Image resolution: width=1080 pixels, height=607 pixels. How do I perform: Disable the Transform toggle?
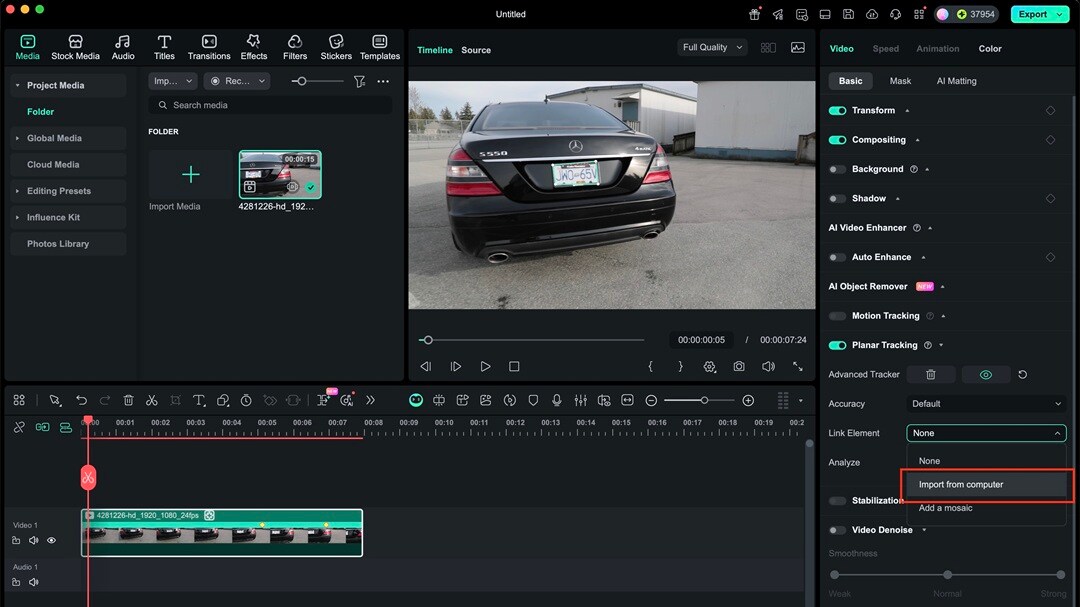[x=837, y=110]
